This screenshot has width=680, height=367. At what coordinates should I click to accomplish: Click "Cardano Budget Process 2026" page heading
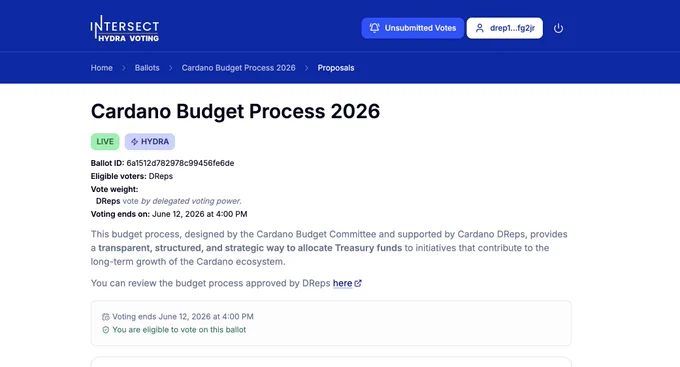(235, 111)
